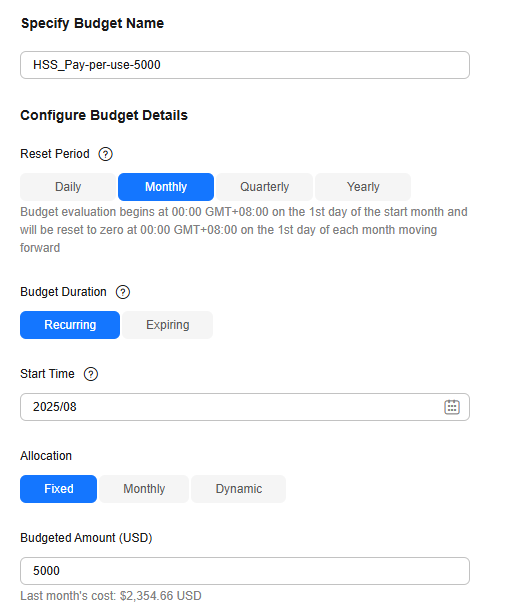508x608 pixels.
Task: Choose Quarterly reset period
Action: click(264, 187)
